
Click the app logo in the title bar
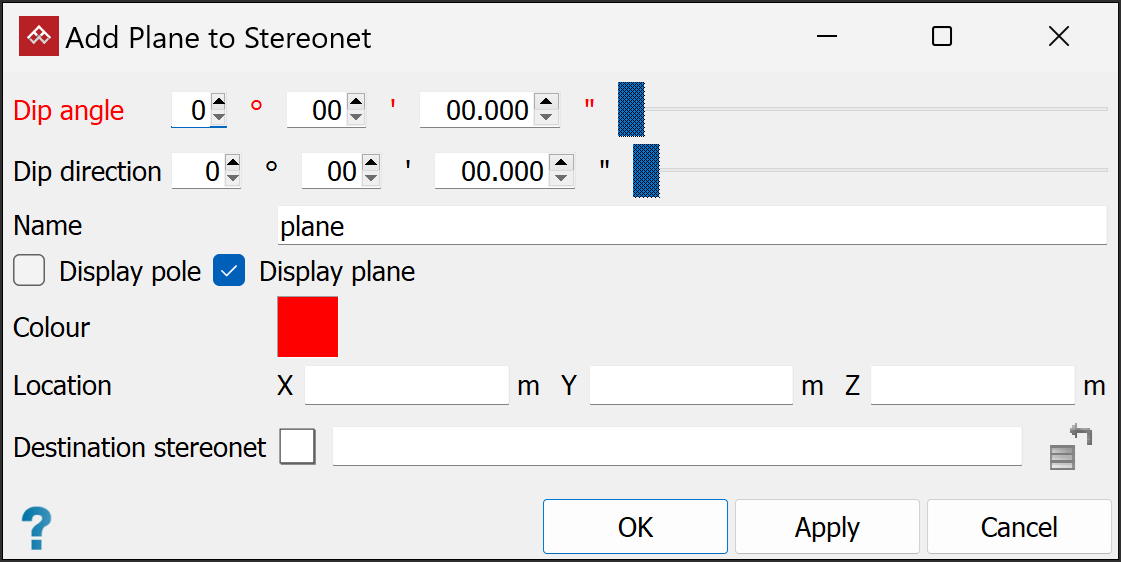[x=39, y=37]
